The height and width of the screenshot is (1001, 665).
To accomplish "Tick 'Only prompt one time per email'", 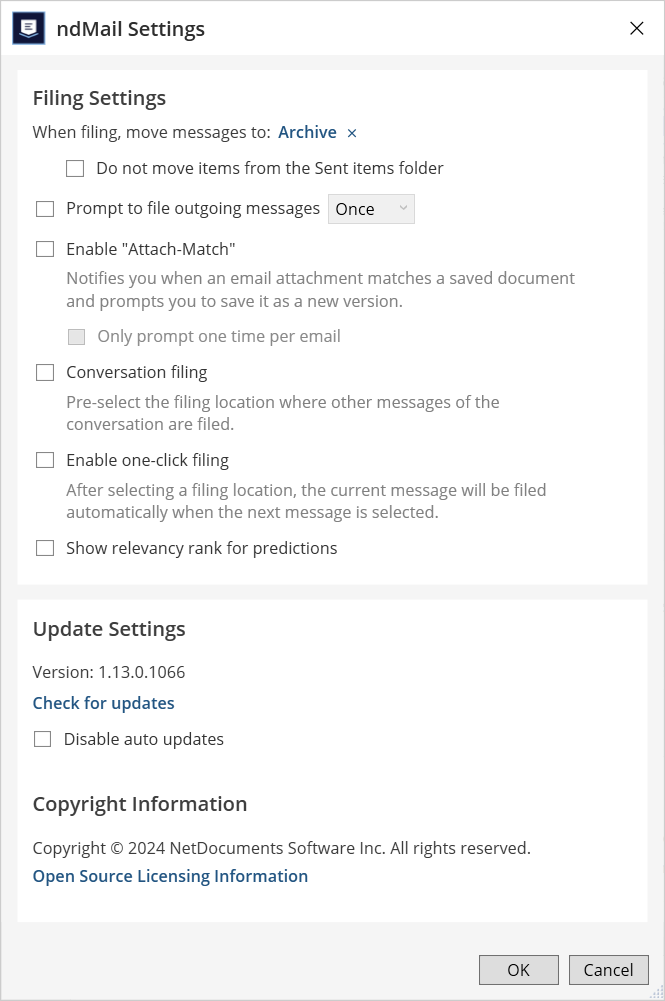I will [x=76, y=337].
